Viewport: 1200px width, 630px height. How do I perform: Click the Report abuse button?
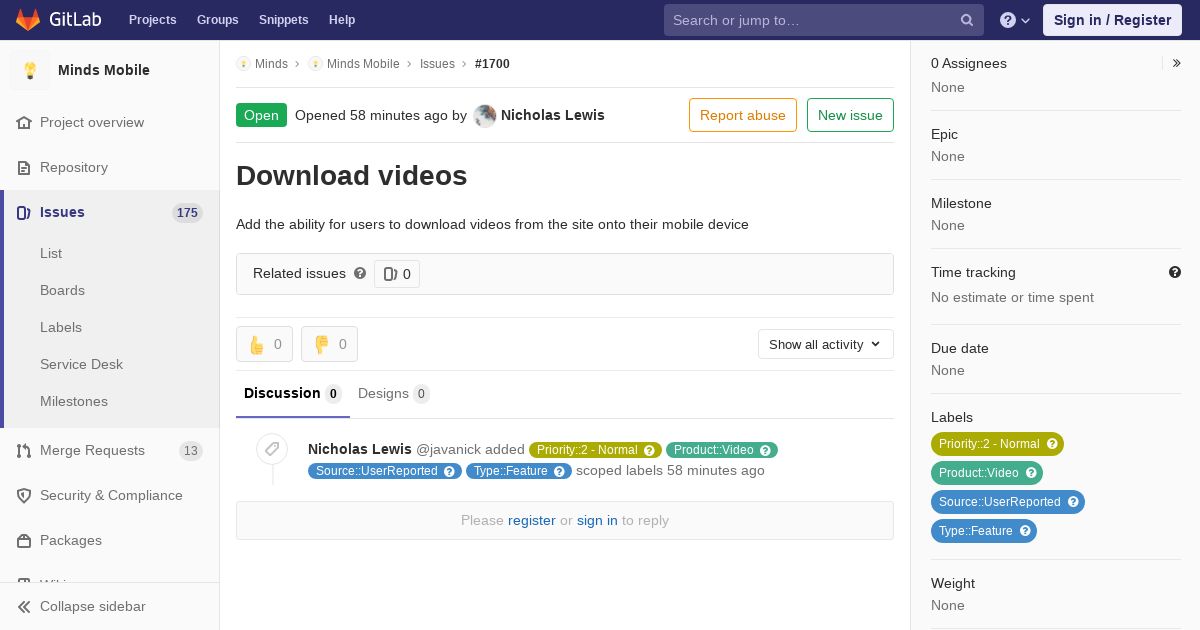pos(743,115)
